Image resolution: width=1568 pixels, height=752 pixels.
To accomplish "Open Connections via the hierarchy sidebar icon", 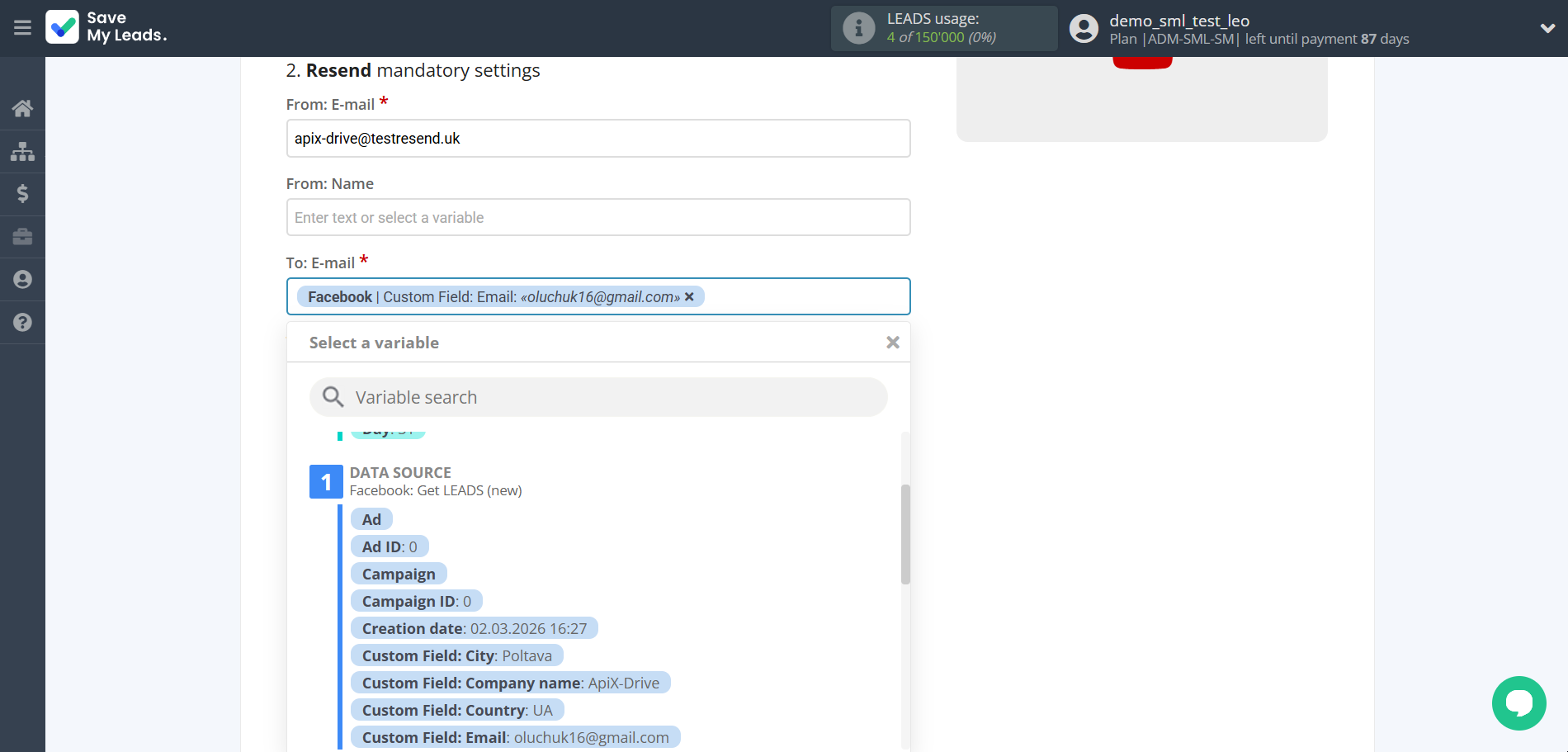I will (x=22, y=151).
